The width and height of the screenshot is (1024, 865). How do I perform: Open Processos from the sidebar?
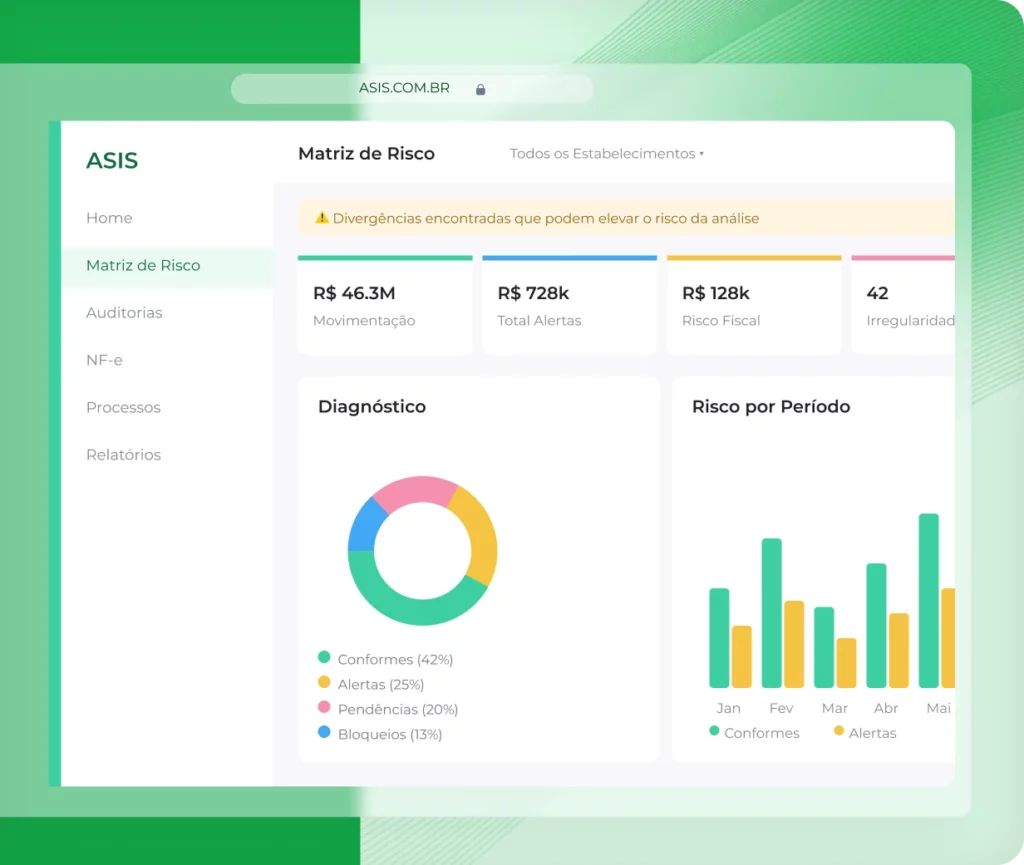[123, 407]
